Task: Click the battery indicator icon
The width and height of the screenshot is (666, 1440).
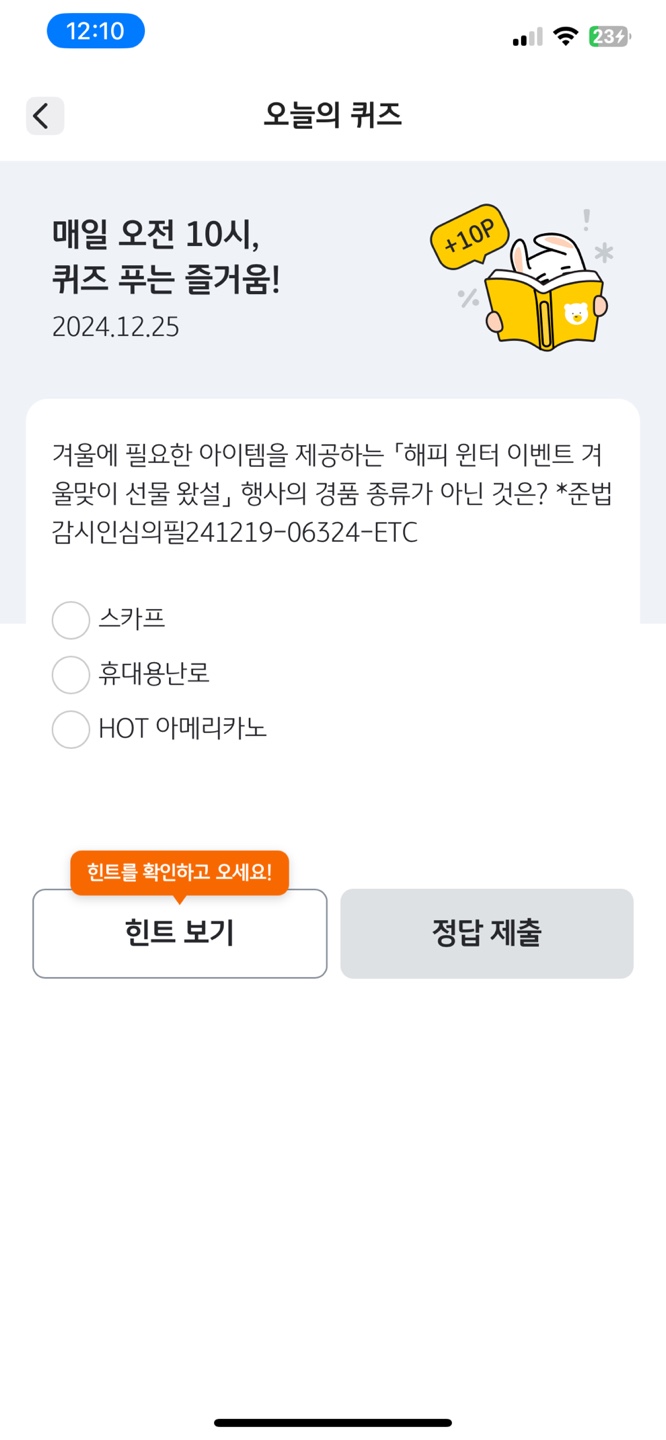Action: pyautogui.click(x=609, y=37)
